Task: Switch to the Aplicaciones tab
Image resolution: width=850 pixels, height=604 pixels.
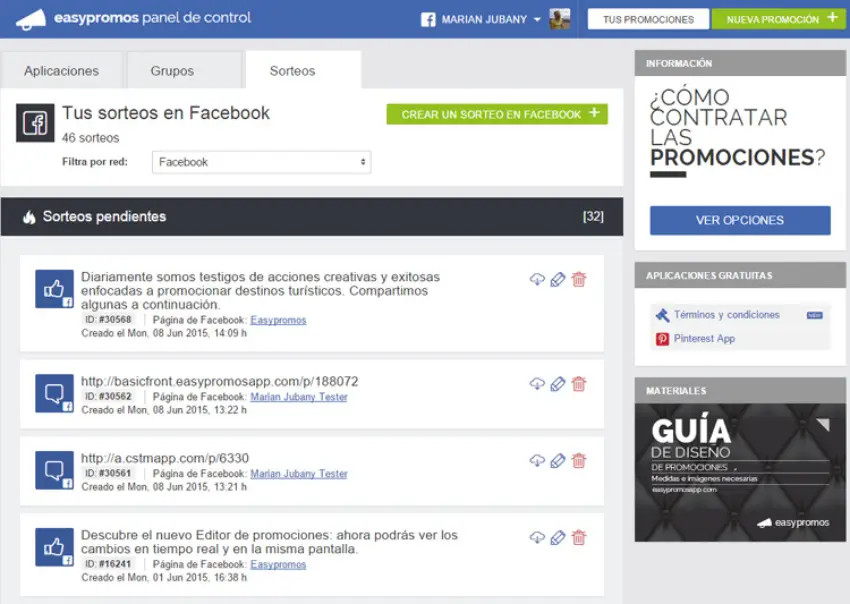Action: [x=61, y=70]
